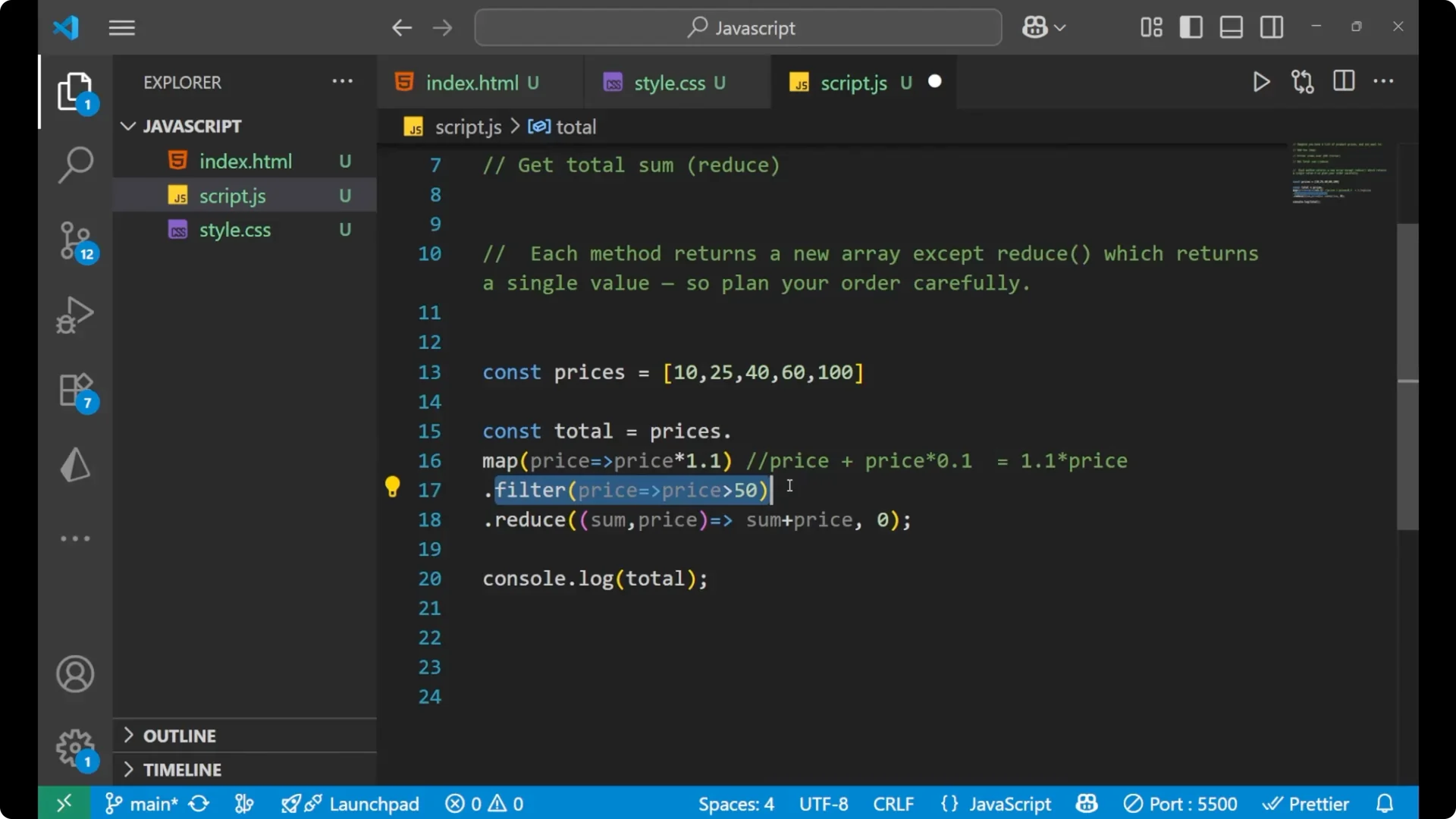This screenshot has width=1456, height=819.
Task: Click the lightbulb quick fix on line 17
Action: 393,486
